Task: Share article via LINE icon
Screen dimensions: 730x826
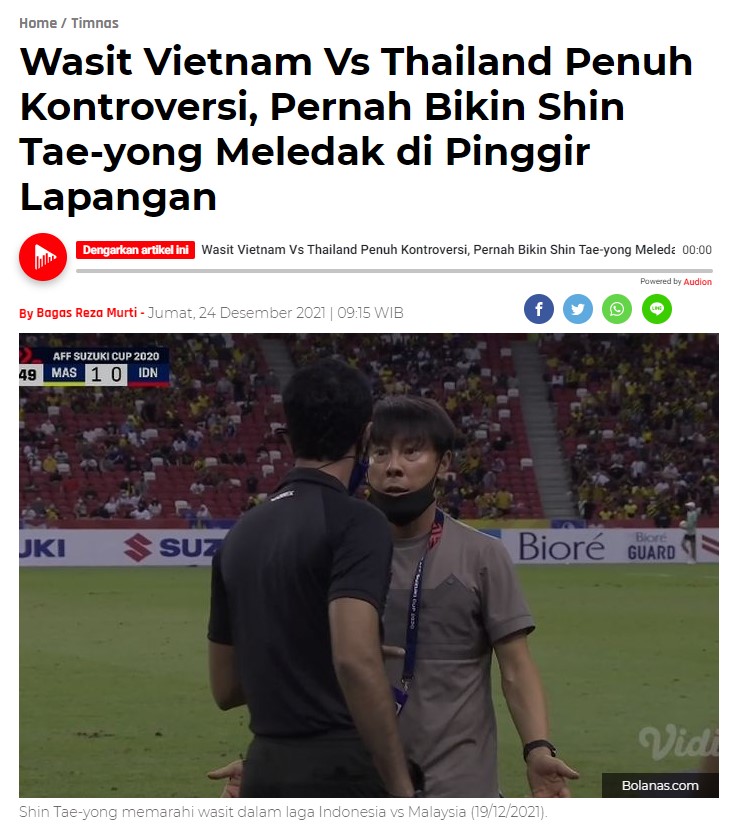Action: 656,309
